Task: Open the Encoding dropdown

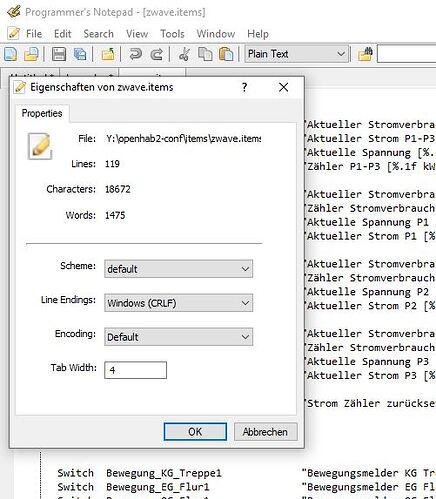Action: pos(178,337)
